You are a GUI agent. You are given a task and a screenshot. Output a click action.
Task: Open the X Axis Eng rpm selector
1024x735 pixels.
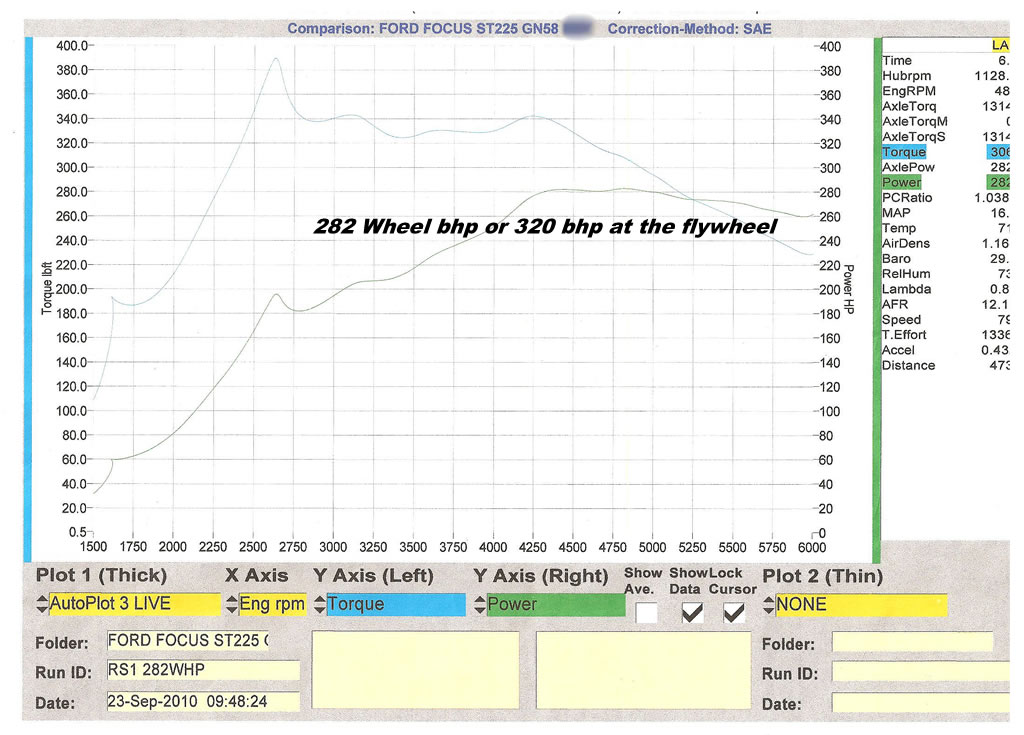[x=266, y=604]
